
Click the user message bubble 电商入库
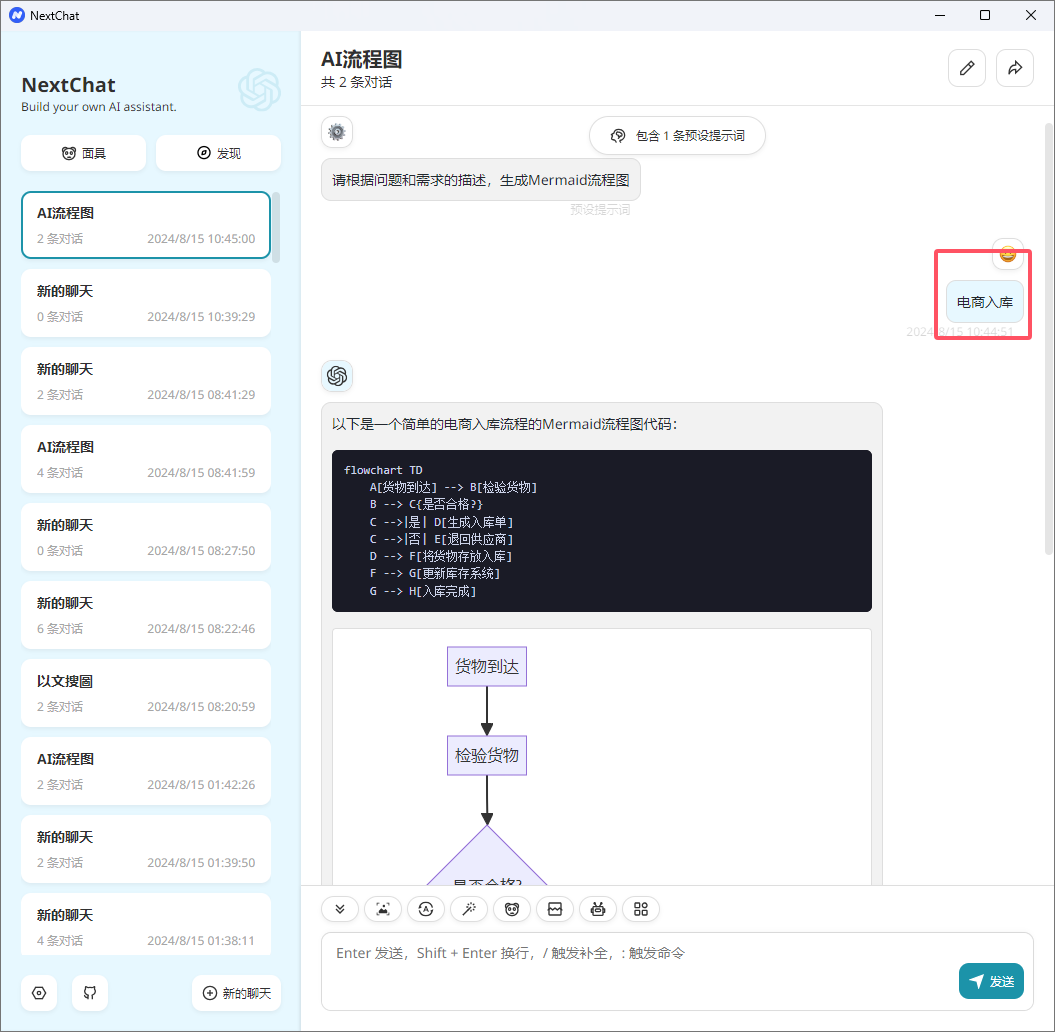point(984,302)
